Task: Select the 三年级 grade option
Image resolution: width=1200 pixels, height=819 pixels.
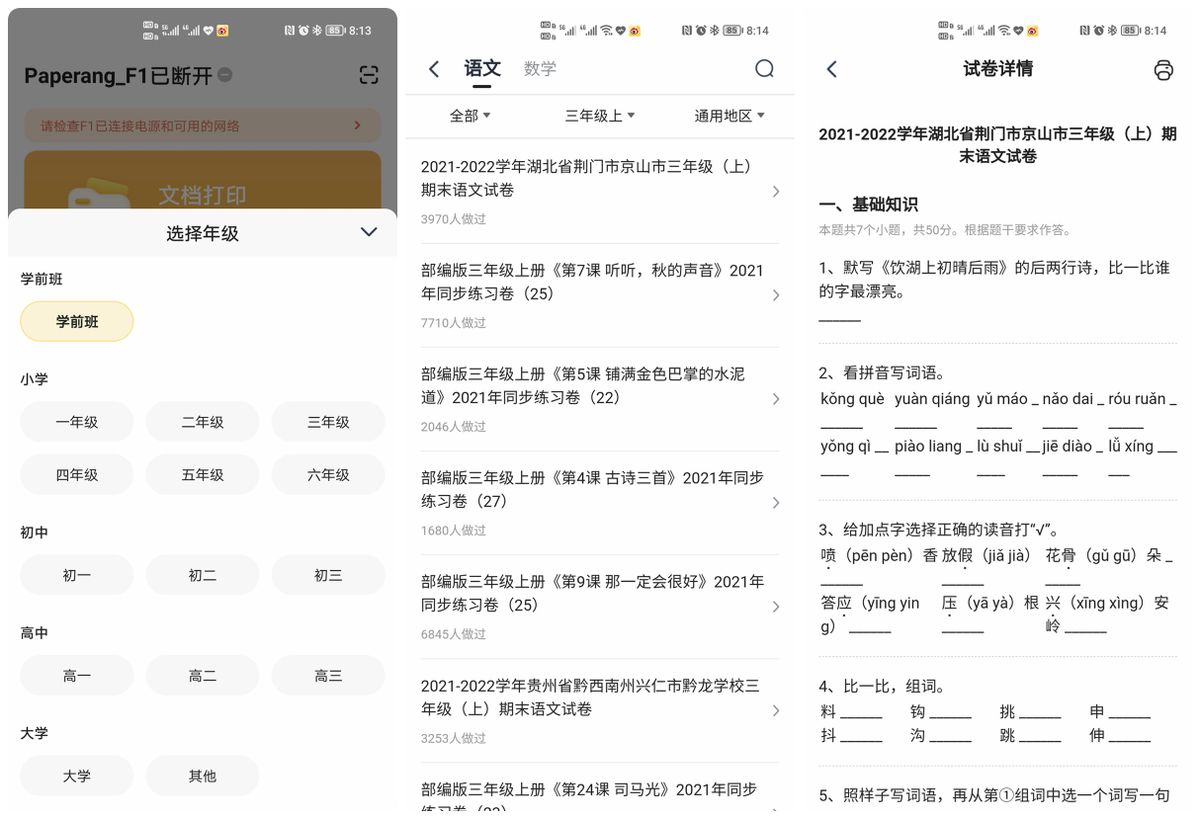Action: [x=328, y=421]
